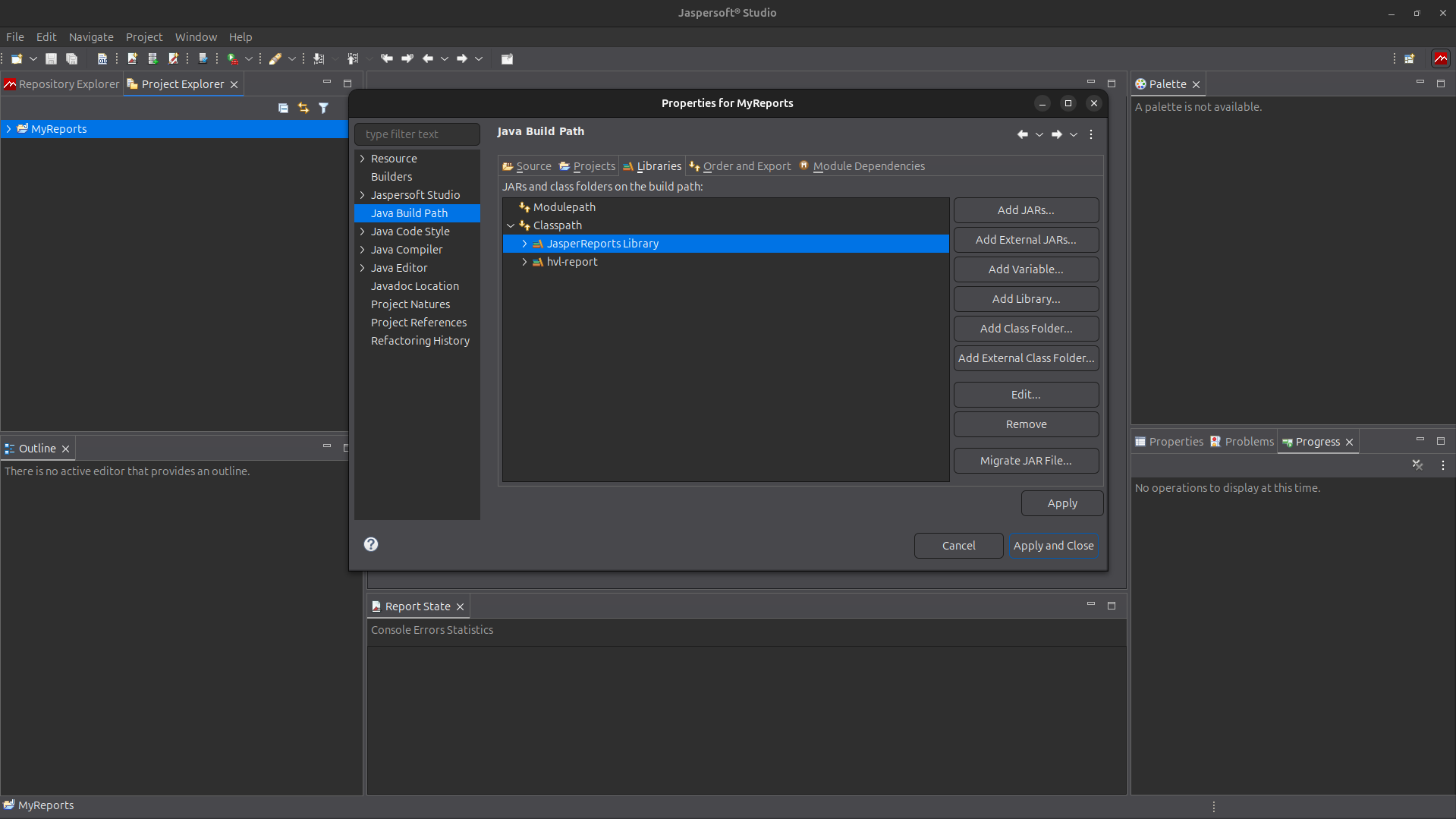Open the Project Explorer filter icon
Viewport: 1456px width, 819px height.
pos(324,109)
